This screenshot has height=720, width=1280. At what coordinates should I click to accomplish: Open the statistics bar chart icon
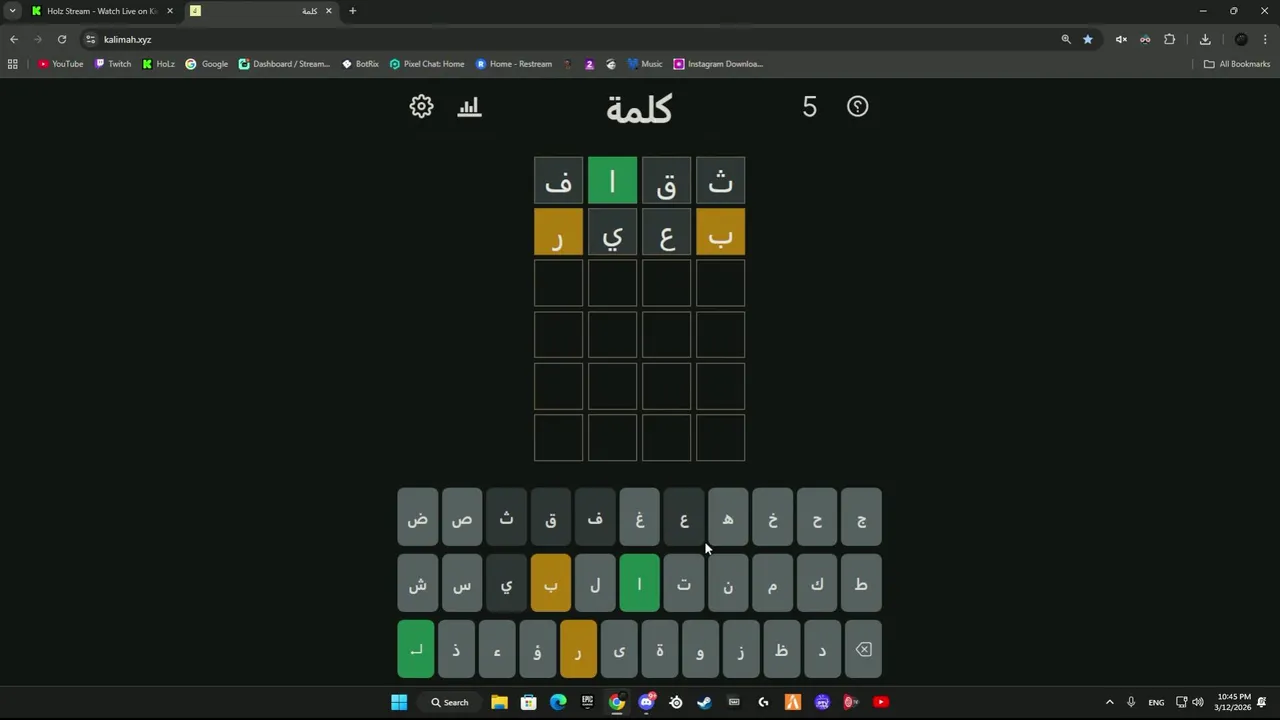(x=469, y=106)
